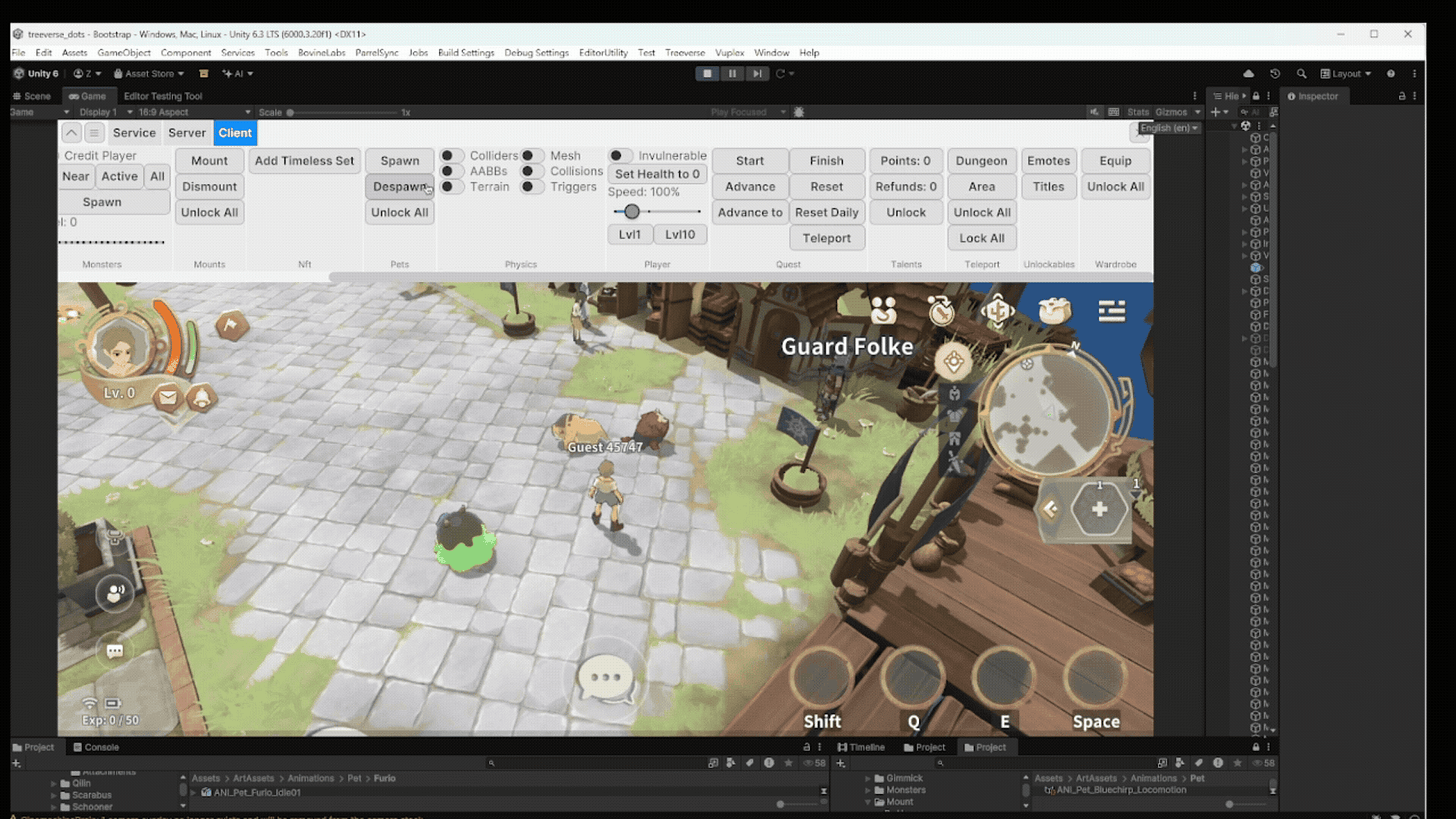Click the in-game friends group icon
The image size is (1456, 819).
pos(883,311)
